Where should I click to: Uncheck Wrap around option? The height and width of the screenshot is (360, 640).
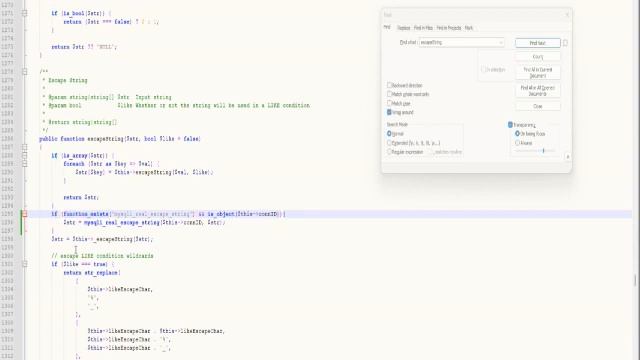click(389, 112)
